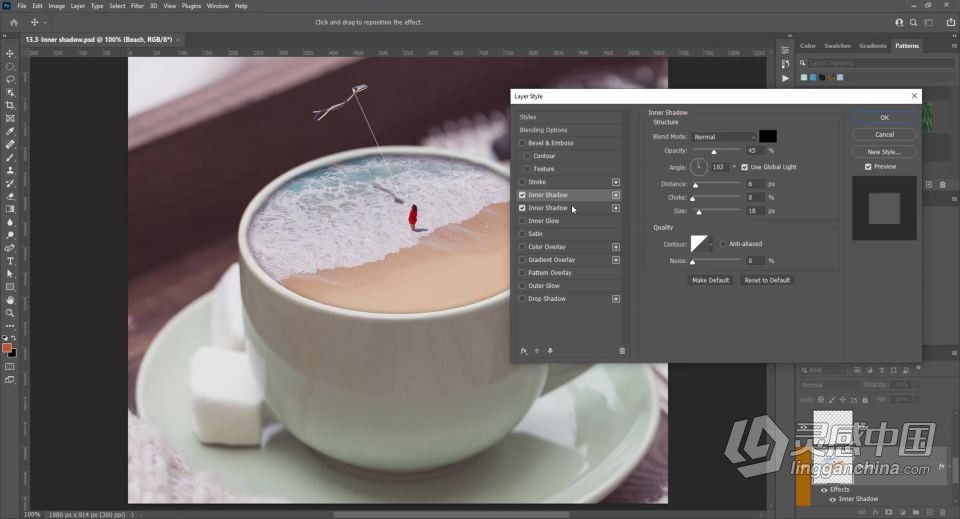
Task: Click the Home icon in options bar
Action: [x=13, y=23]
